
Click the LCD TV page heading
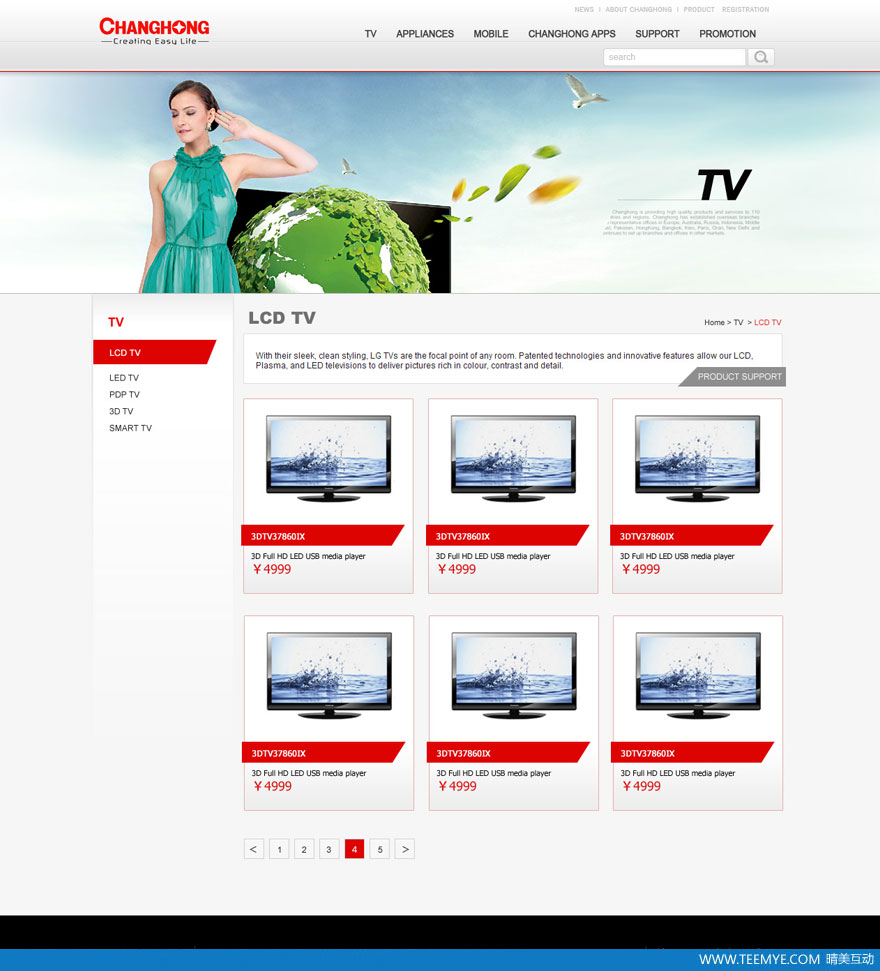(x=282, y=318)
